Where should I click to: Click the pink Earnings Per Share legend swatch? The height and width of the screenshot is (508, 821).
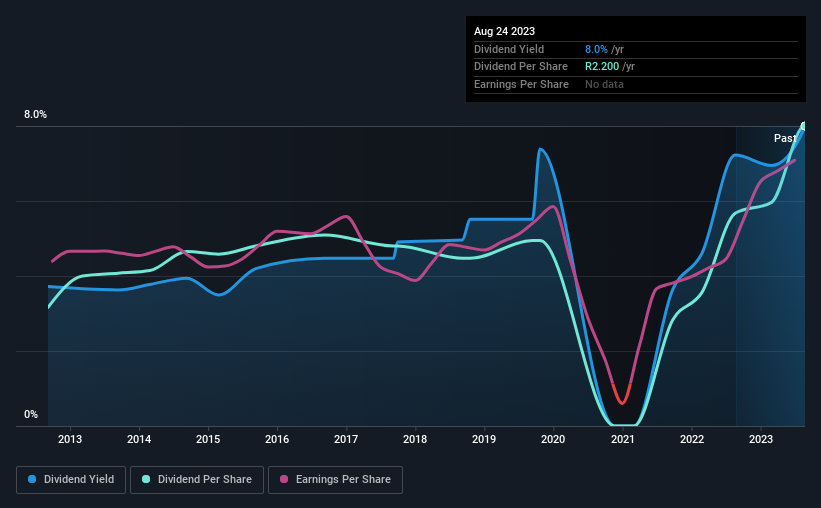coord(285,480)
